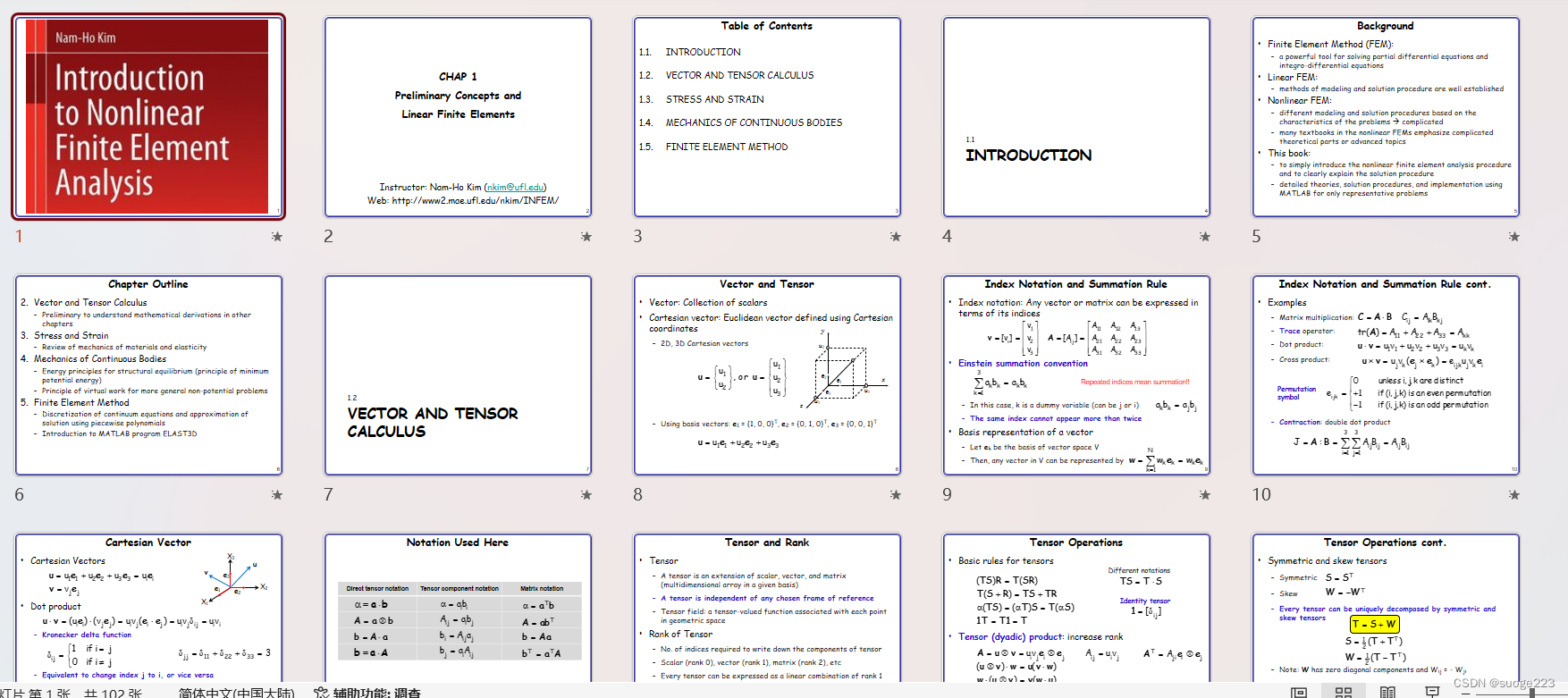Select the Cartesian Vector slide
Screen dimensions: 1568x698
coord(148,609)
